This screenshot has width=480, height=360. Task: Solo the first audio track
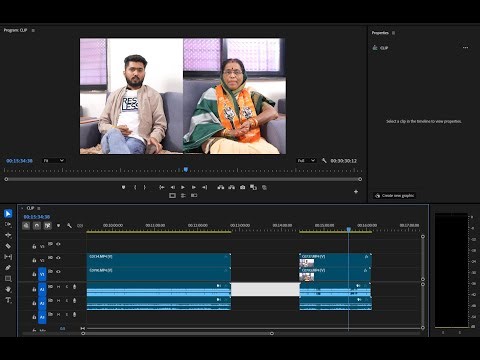[67, 287]
